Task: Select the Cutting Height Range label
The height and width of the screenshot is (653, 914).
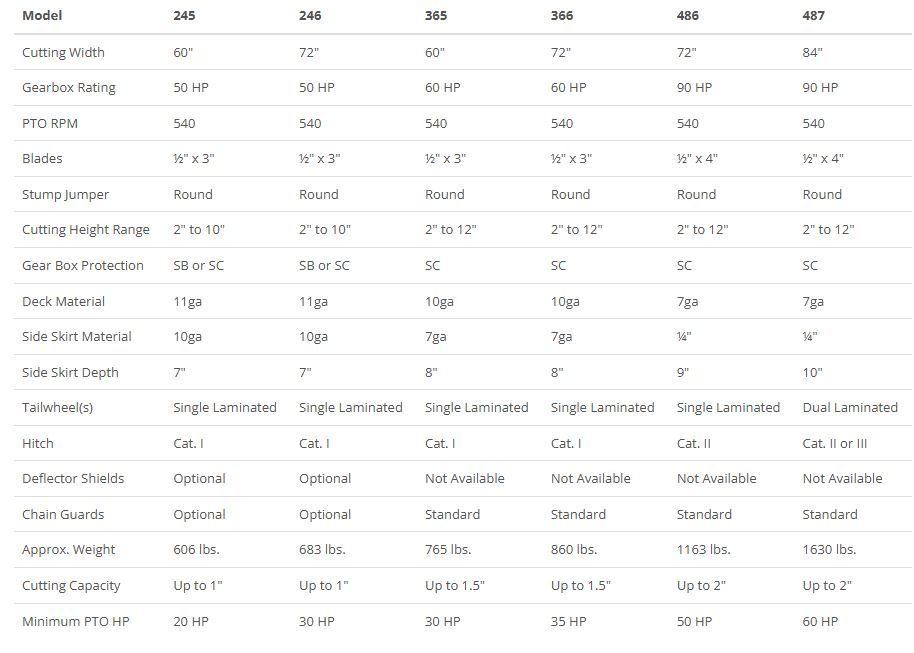Action: point(86,230)
